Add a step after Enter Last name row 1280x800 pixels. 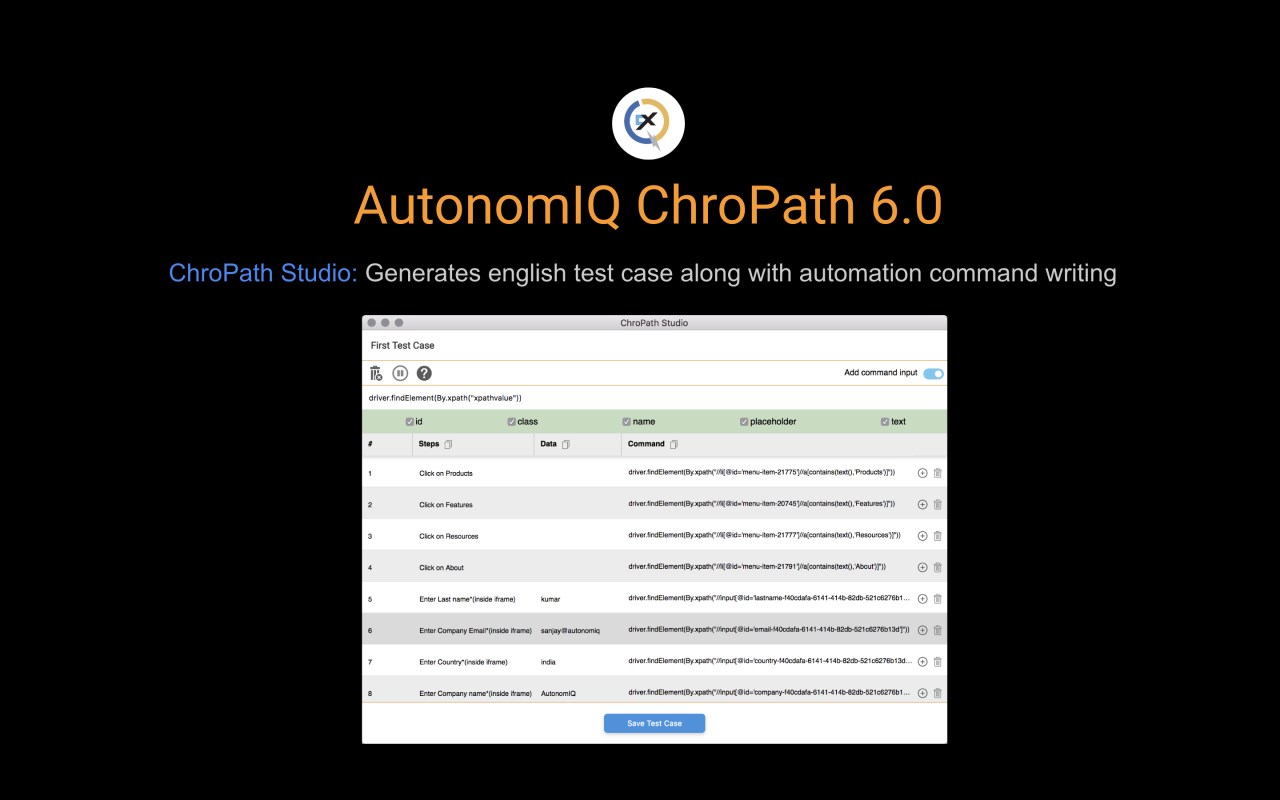pyautogui.click(x=922, y=599)
